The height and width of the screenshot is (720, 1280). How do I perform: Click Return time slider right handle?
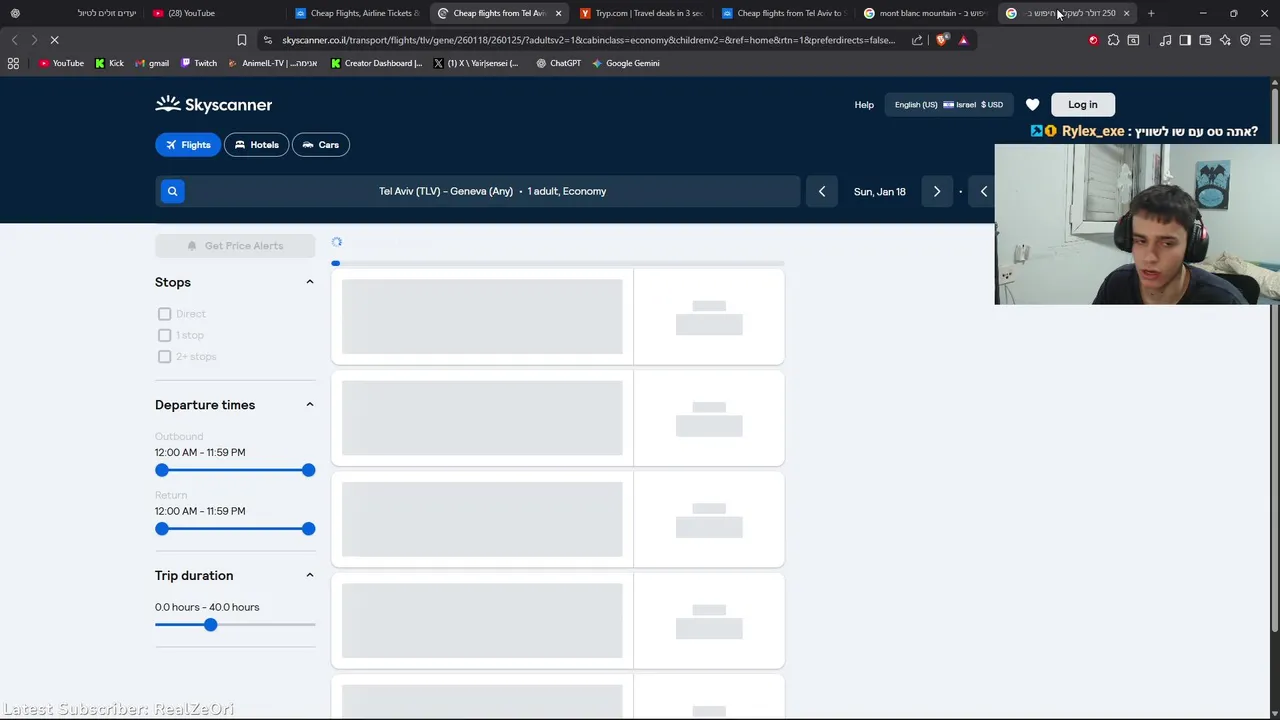coord(308,529)
